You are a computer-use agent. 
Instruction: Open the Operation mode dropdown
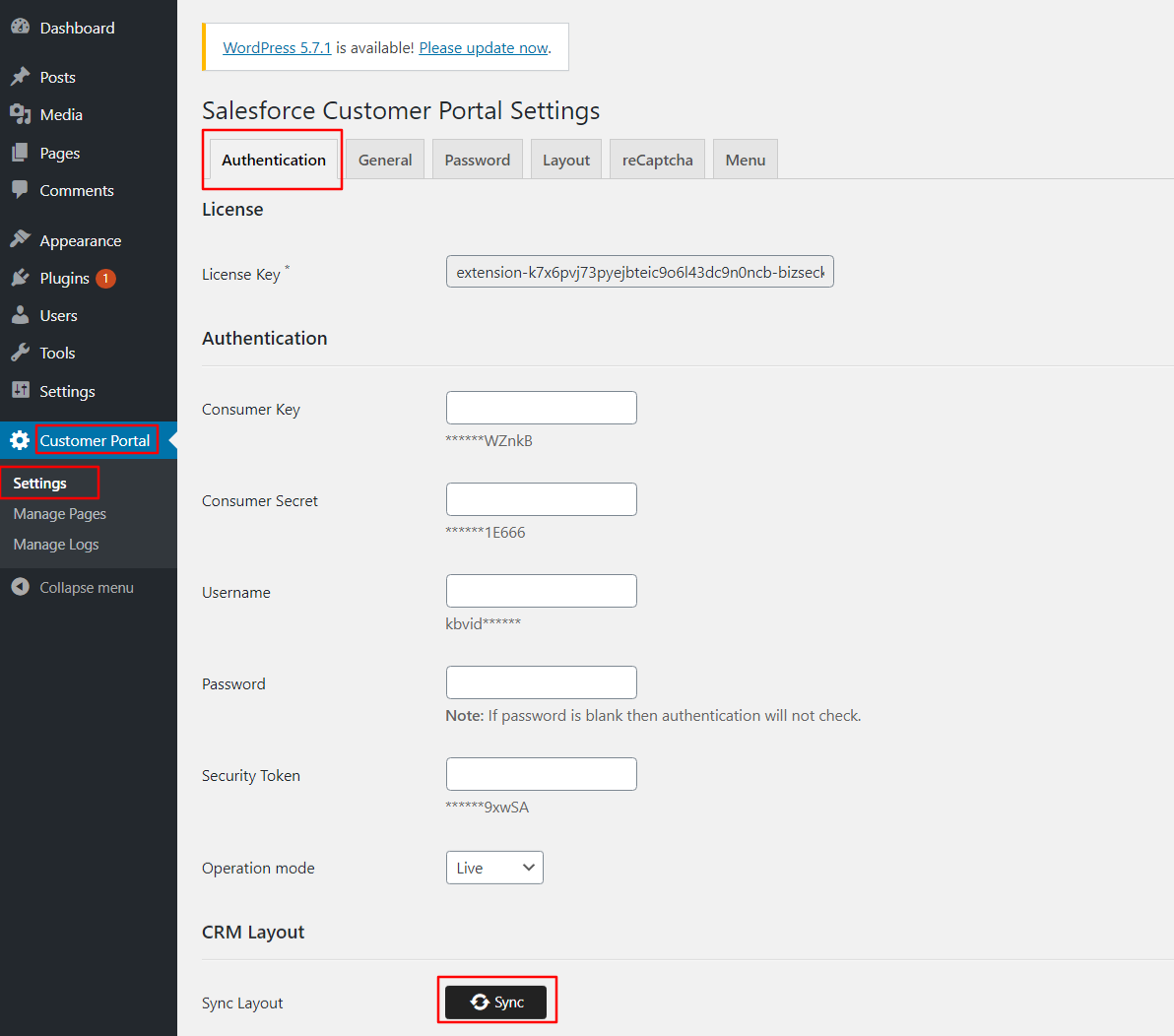click(493, 868)
